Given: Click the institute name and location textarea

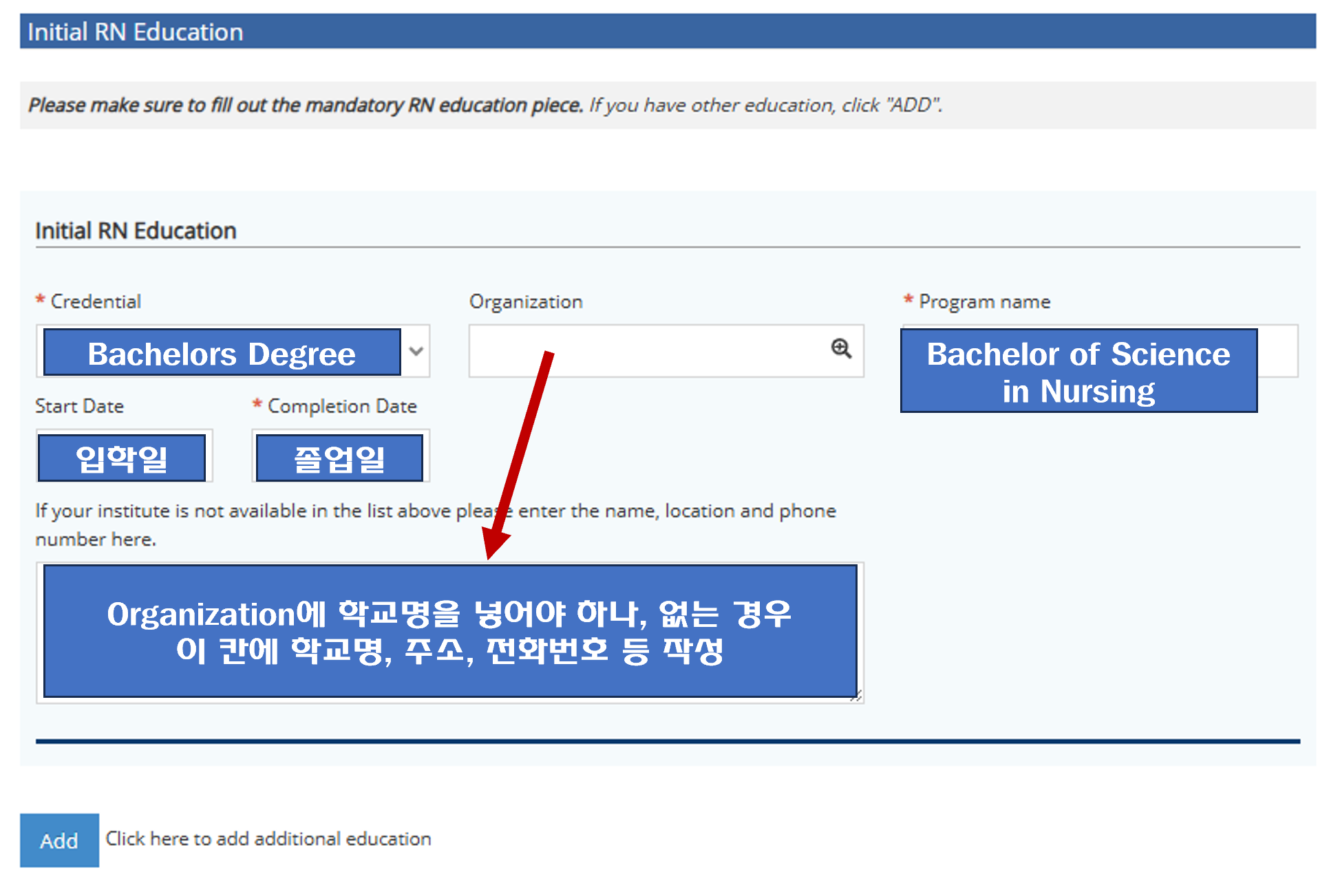Looking at the screenshot, I should click(x=450, y=632).
